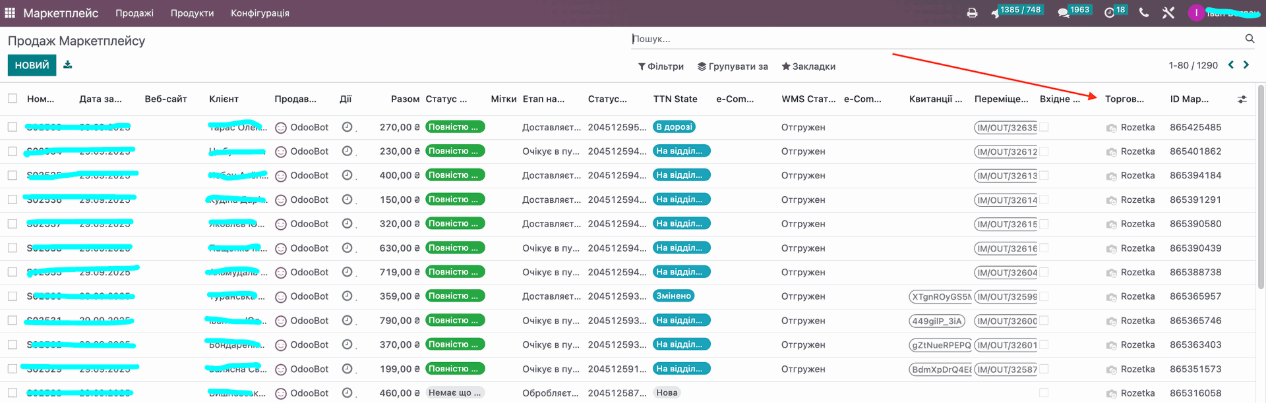1266x403 pixels.
Task: Focus the Пошук search field
Action: point(935,39)
